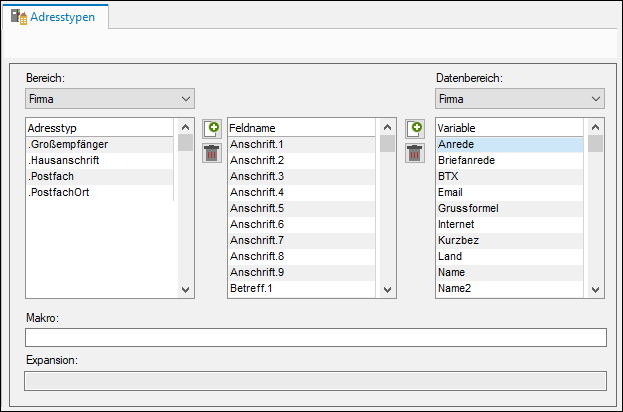Select the Briefanrede variable

point(510,161)
